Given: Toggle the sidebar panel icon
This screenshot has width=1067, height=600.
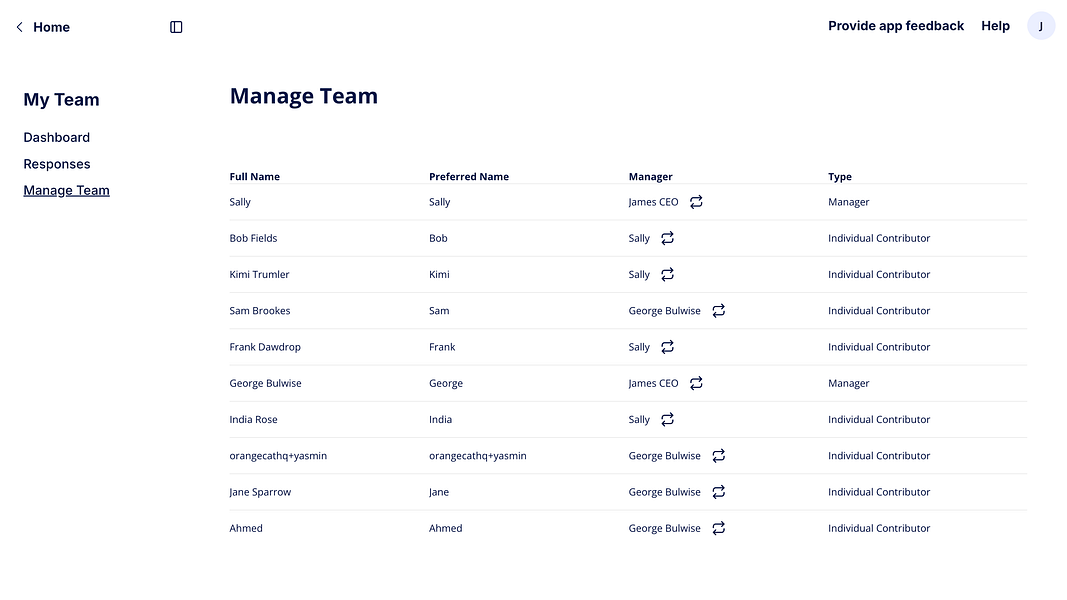Looking at the screenshot, I should [x=176, y=27].
